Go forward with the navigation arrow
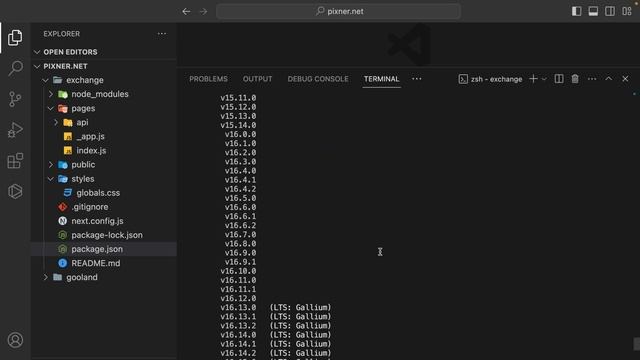 (203, 11)
